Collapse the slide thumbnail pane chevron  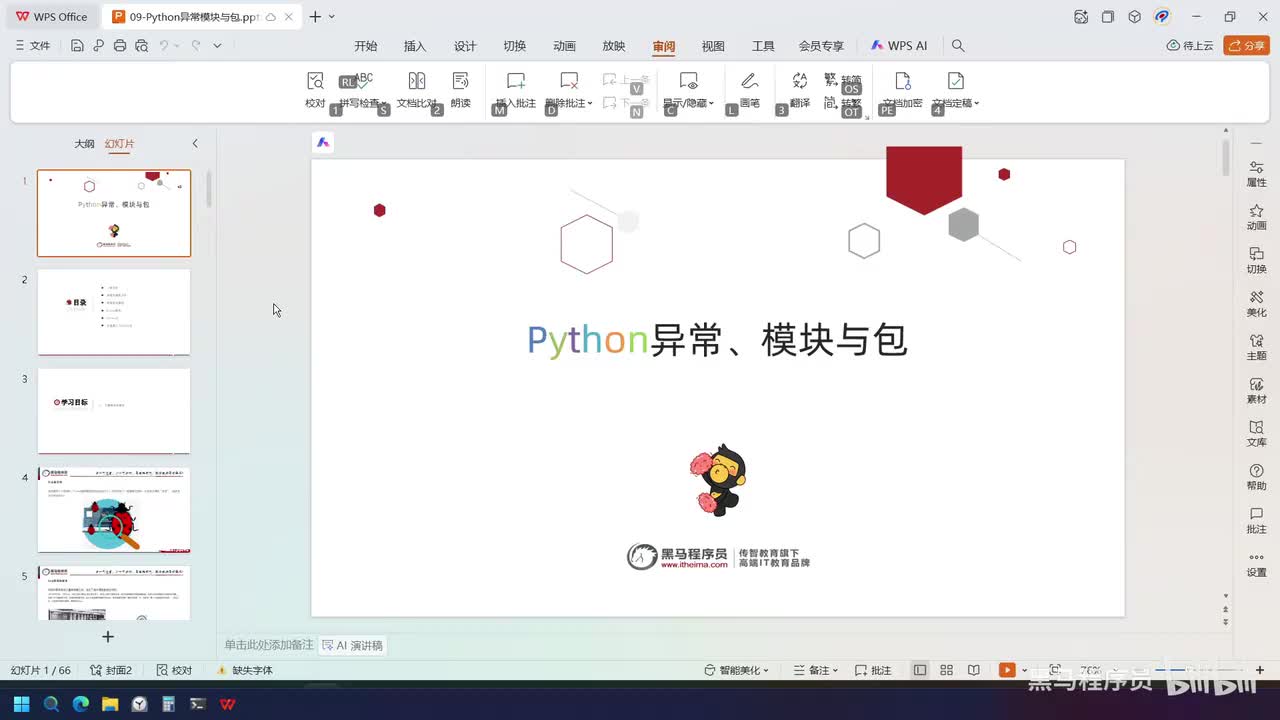click(195, 144)
